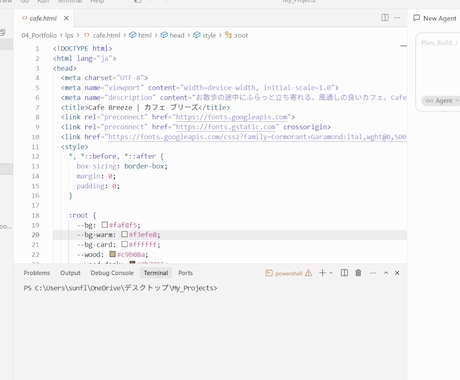The width and height of the screenshot is (460, 380).
Task: Click the box-sizing: border-box declaration
Action: click(x=122, y=166)
